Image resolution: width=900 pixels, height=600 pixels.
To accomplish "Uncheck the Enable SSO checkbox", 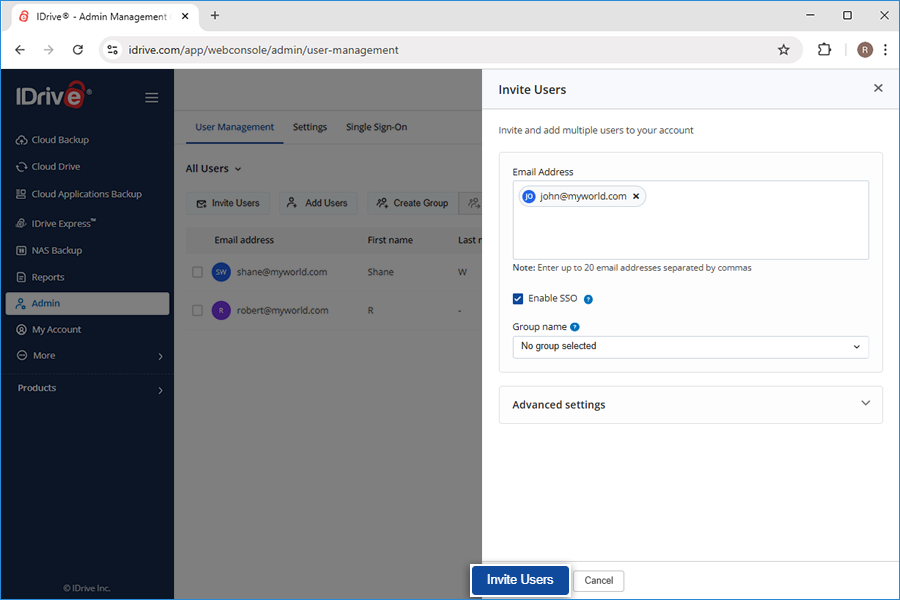I will coord(518,299).
